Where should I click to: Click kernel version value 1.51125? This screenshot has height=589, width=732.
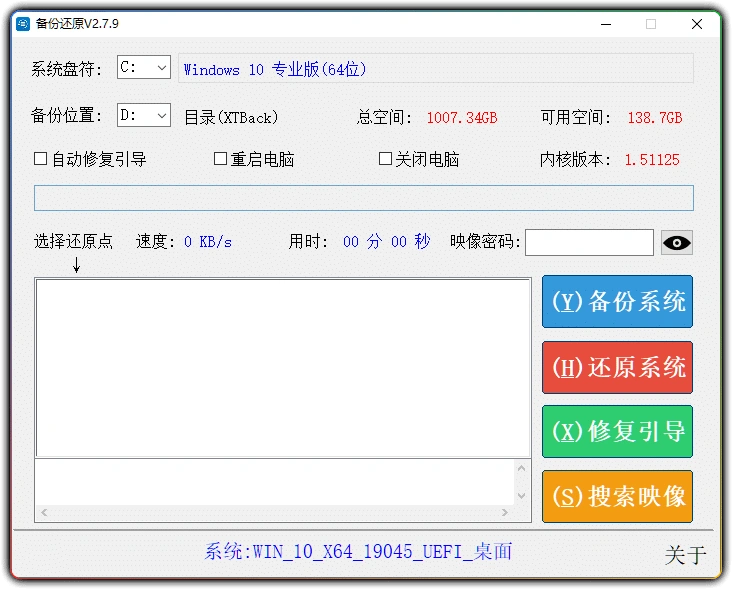tap(652, 160)
